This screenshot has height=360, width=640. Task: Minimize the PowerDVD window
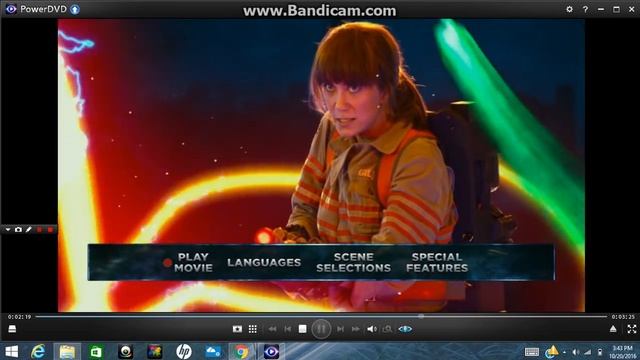[x=601, y=9]
